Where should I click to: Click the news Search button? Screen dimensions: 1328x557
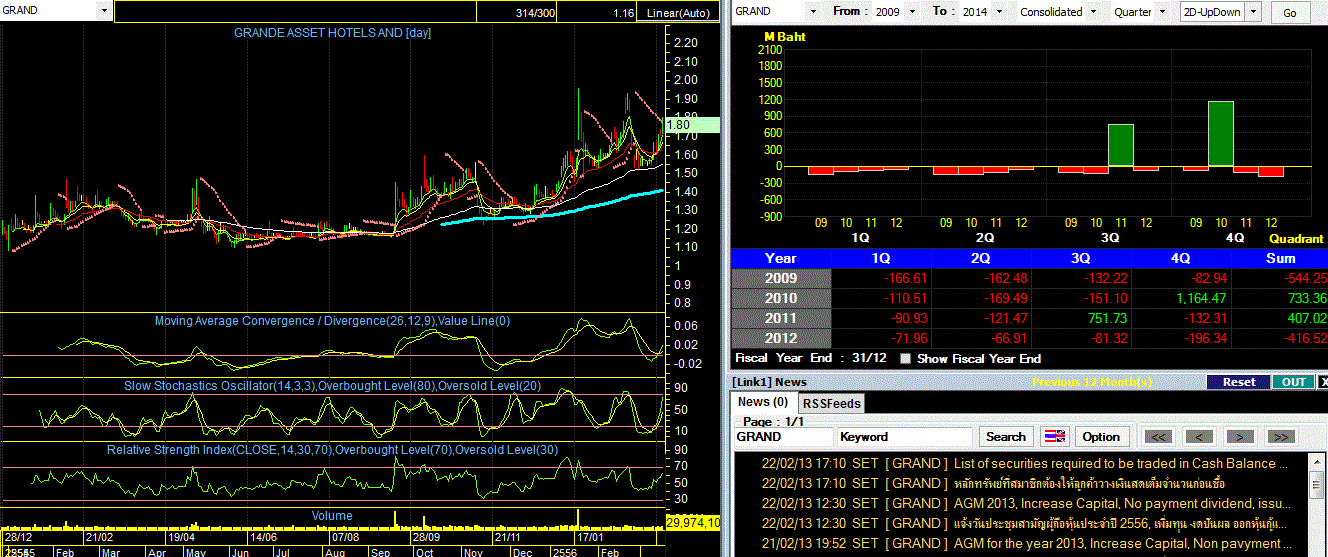point(1006,437)
